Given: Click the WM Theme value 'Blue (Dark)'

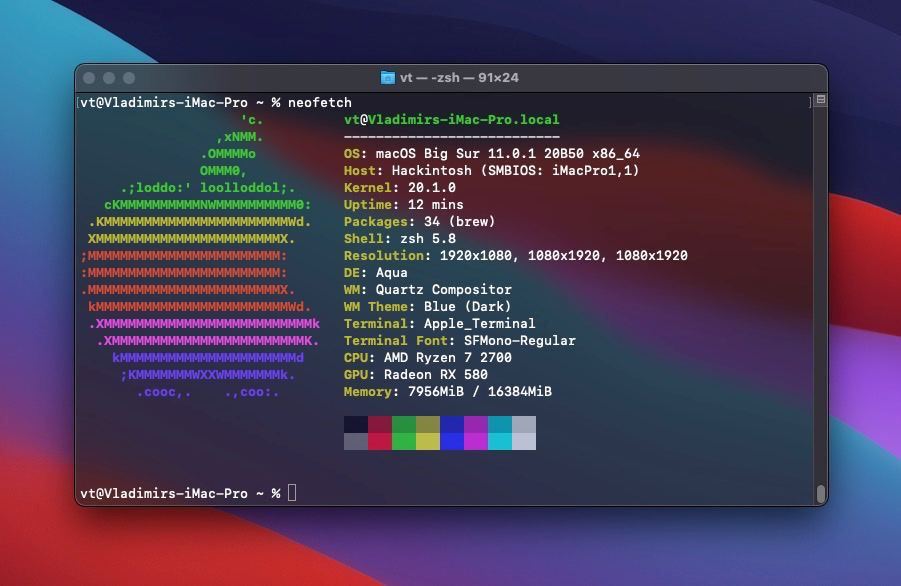Looking at the screenshot, I should point(467,307).
